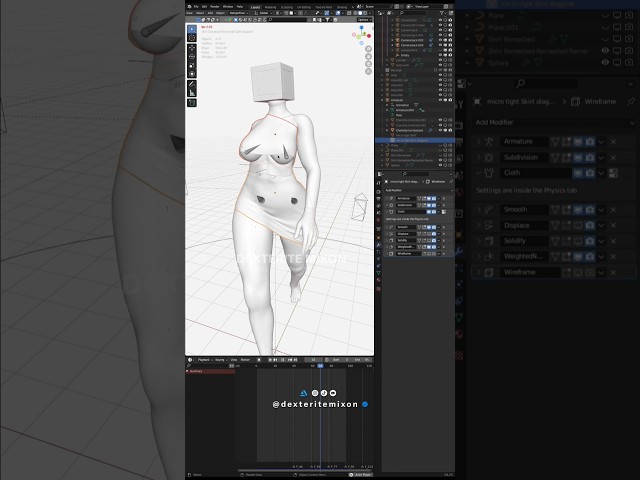Open the outliner filter dropdown

tap(443, 13)
